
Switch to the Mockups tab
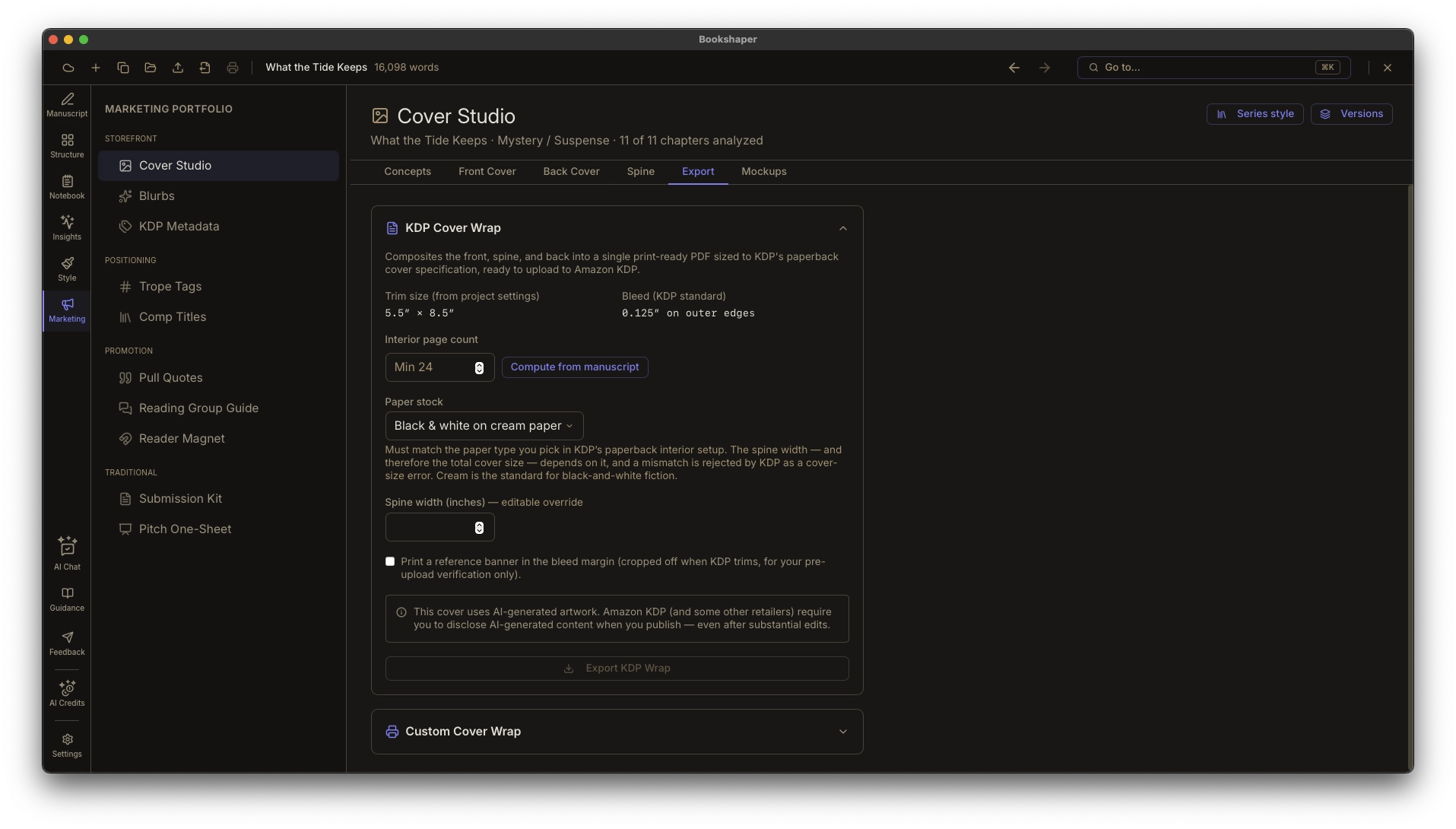coord(764,172)
